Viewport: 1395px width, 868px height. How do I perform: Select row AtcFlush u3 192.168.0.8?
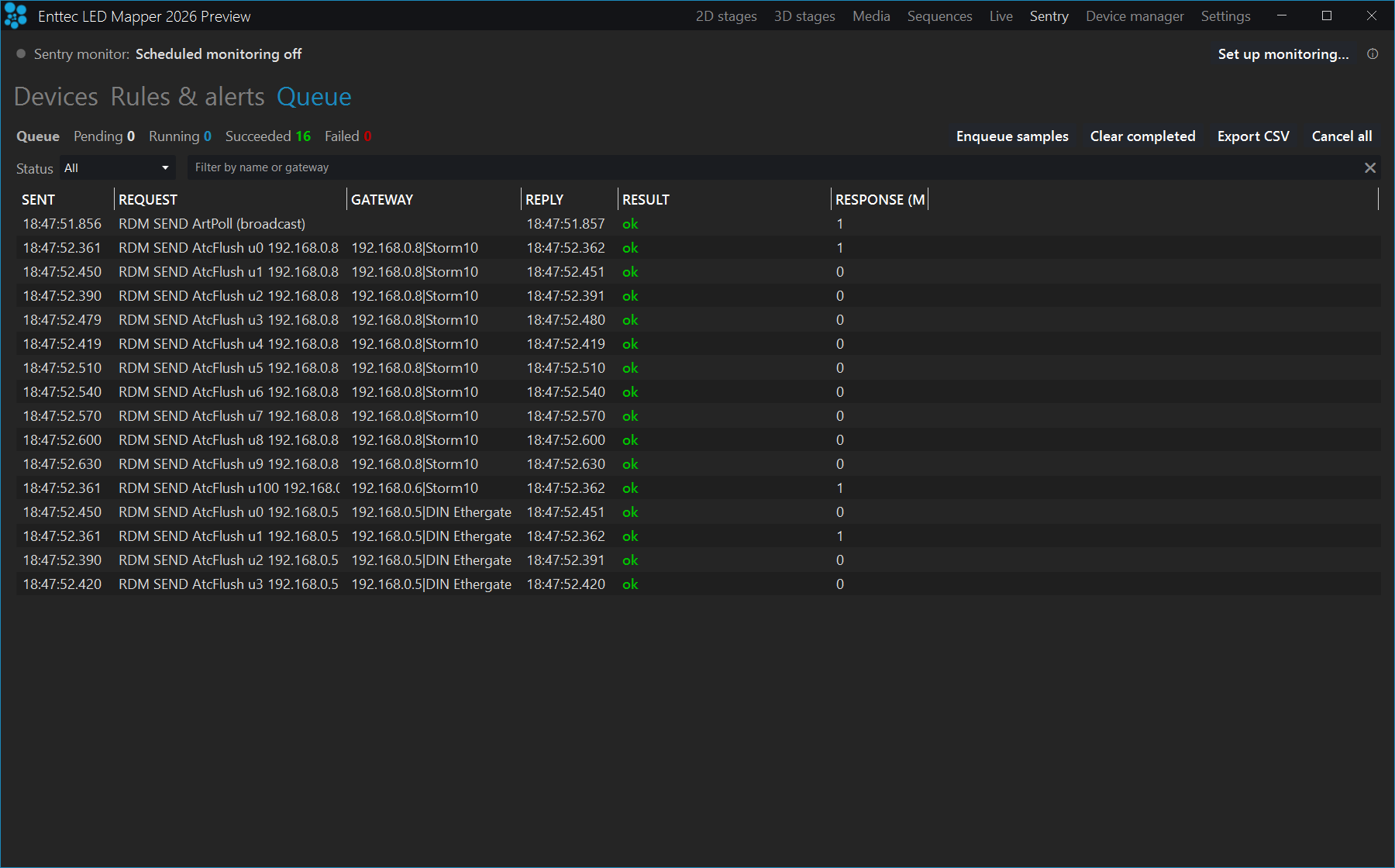point(698,320)
